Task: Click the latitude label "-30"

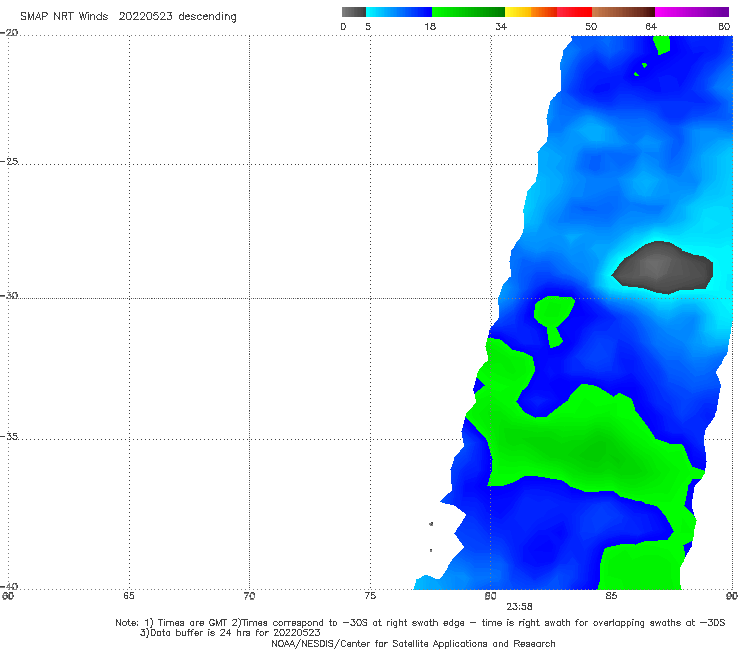Action: tap(10, 295)
